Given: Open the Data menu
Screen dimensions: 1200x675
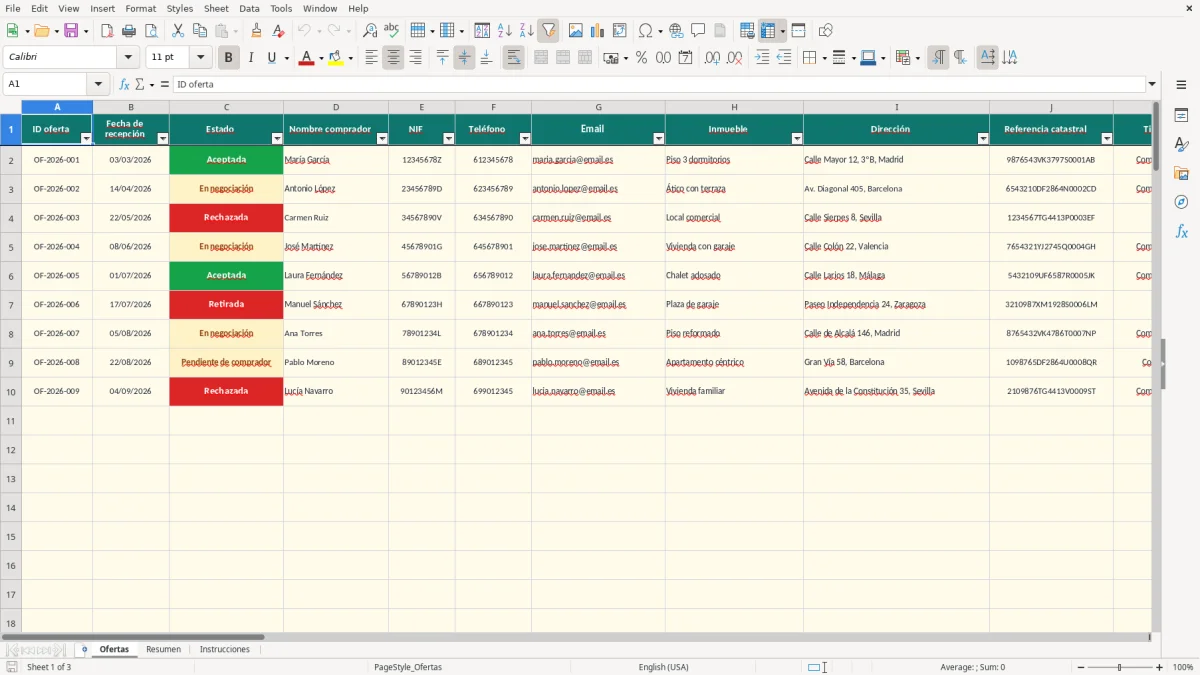Looking at the screenshot, I should point(249,8).
